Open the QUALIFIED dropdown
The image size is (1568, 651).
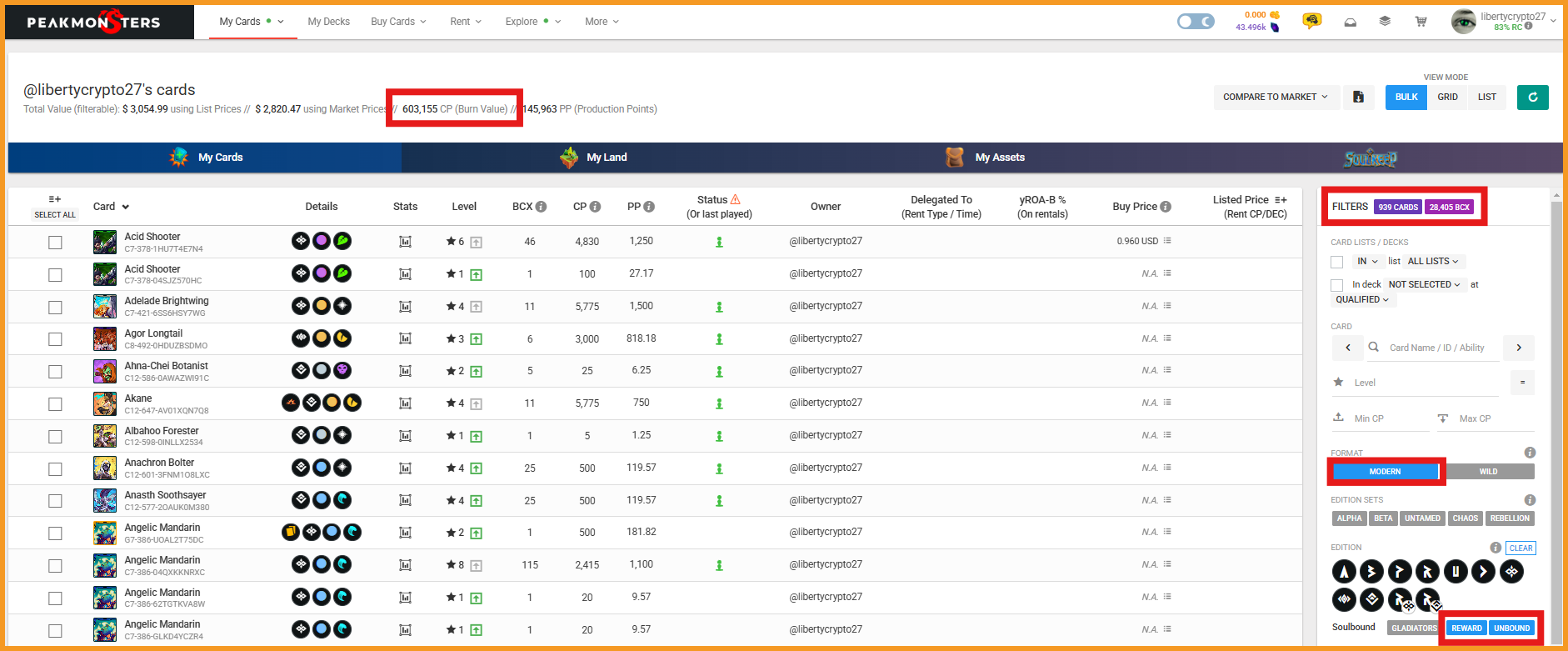point(1362,300)
